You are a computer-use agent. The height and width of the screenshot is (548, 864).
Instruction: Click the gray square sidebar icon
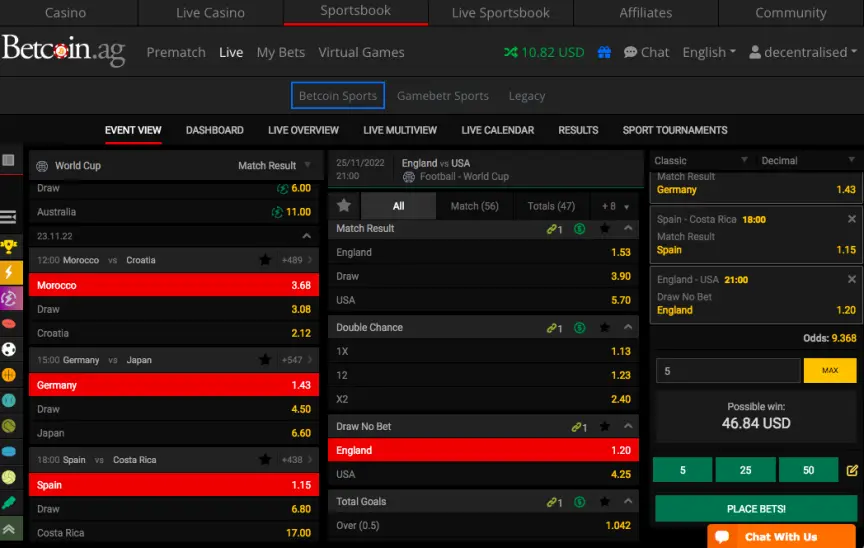tap(8, 160)
